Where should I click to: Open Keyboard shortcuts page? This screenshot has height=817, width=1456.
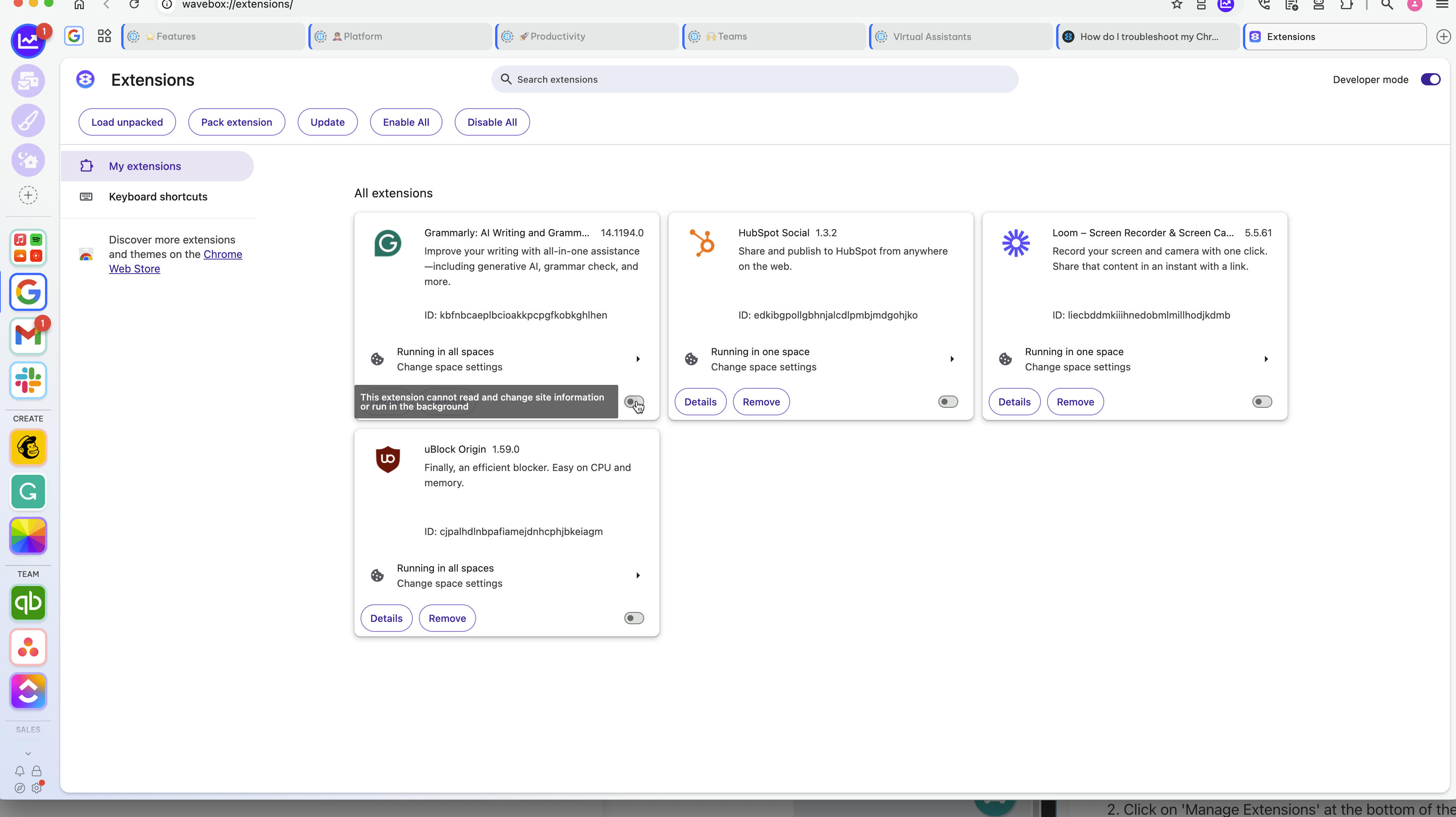[x=157, y=197]
